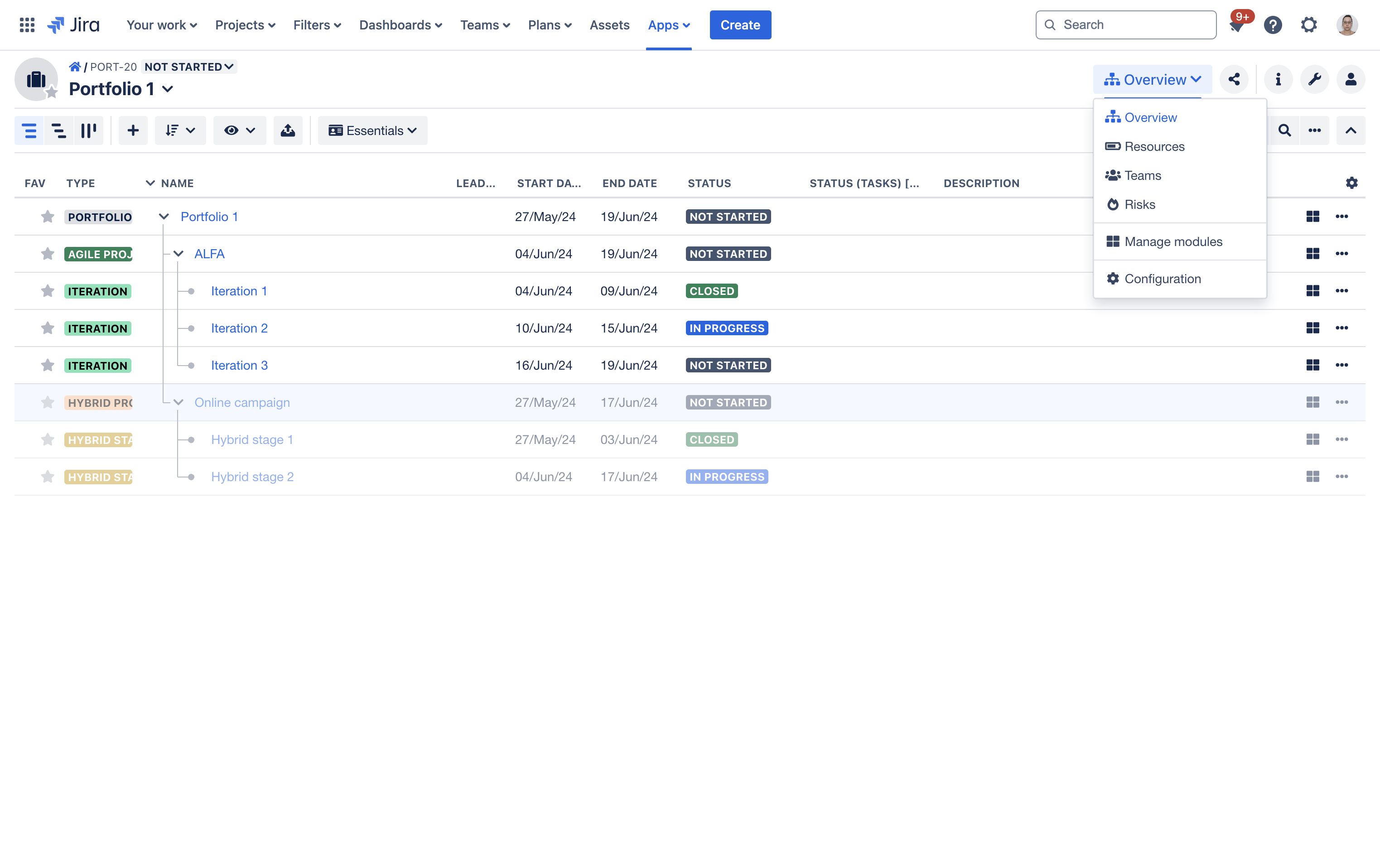Toggle favorite star for Iteration 2
The image size is (1380, 868).
point(46,328)
